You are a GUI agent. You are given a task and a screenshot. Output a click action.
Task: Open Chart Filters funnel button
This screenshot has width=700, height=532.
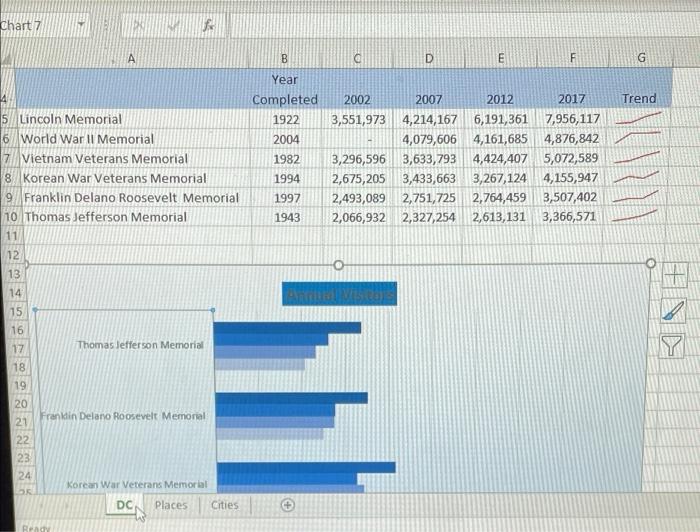coord(672,346)
